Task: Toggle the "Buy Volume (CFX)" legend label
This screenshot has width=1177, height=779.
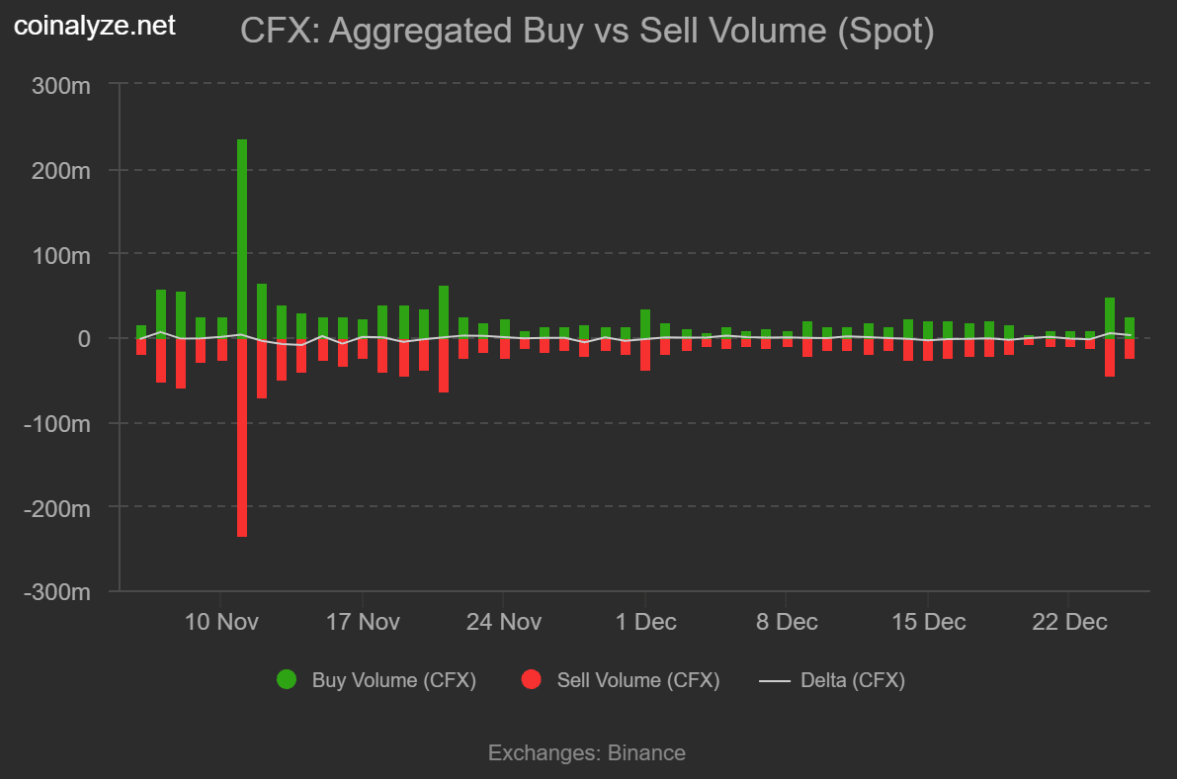Action: [393, 680]
